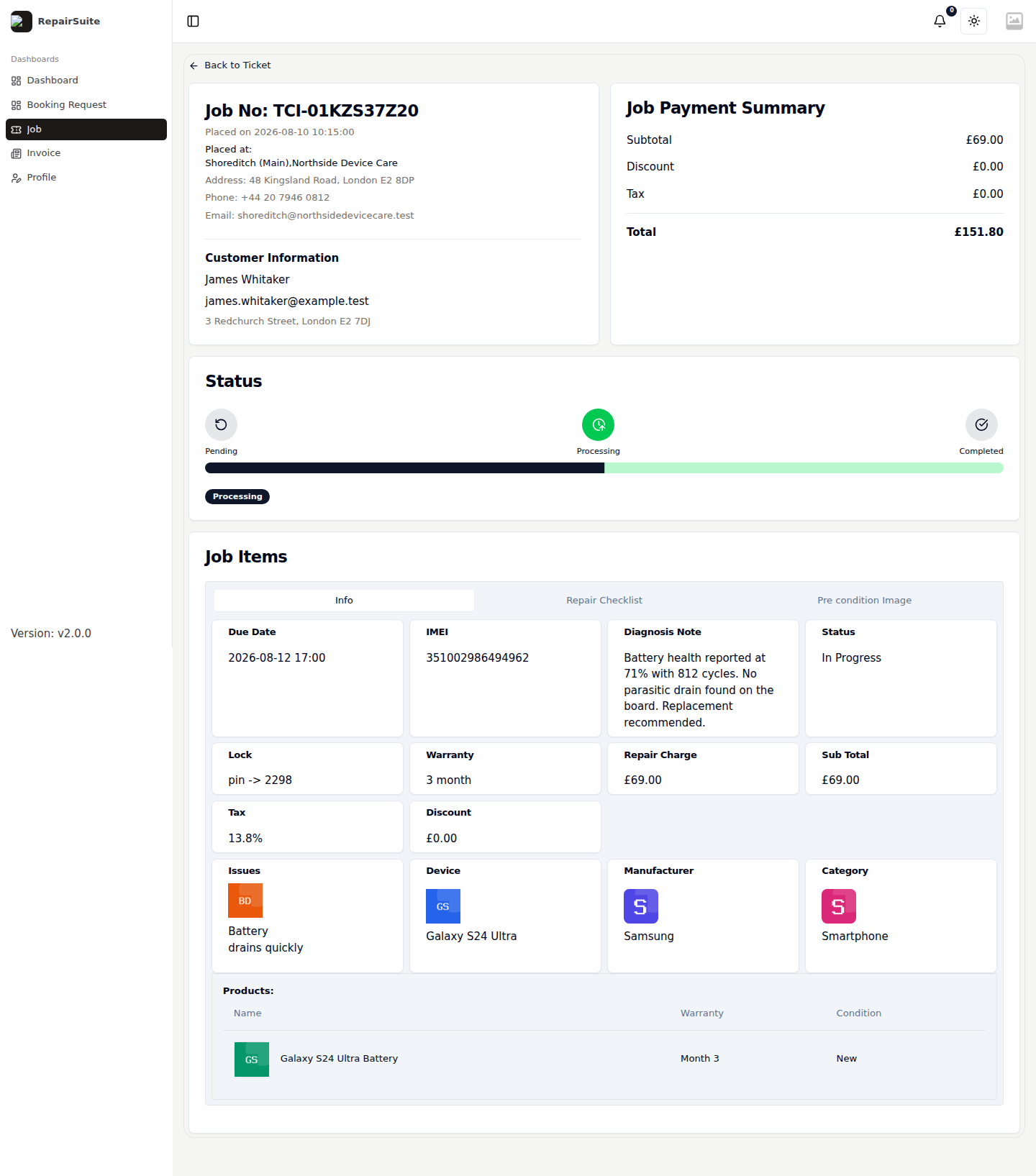Toggle the light/dark theme sun icon
The height and width of the screenshot is (1176, 1036).
pyautogui.click(x=974, y=22)
